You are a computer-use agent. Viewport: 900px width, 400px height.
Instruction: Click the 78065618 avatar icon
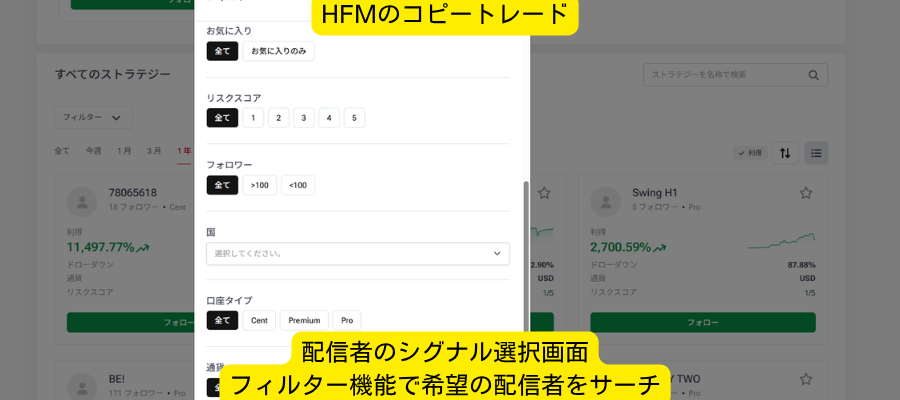[x=82, y=201]
